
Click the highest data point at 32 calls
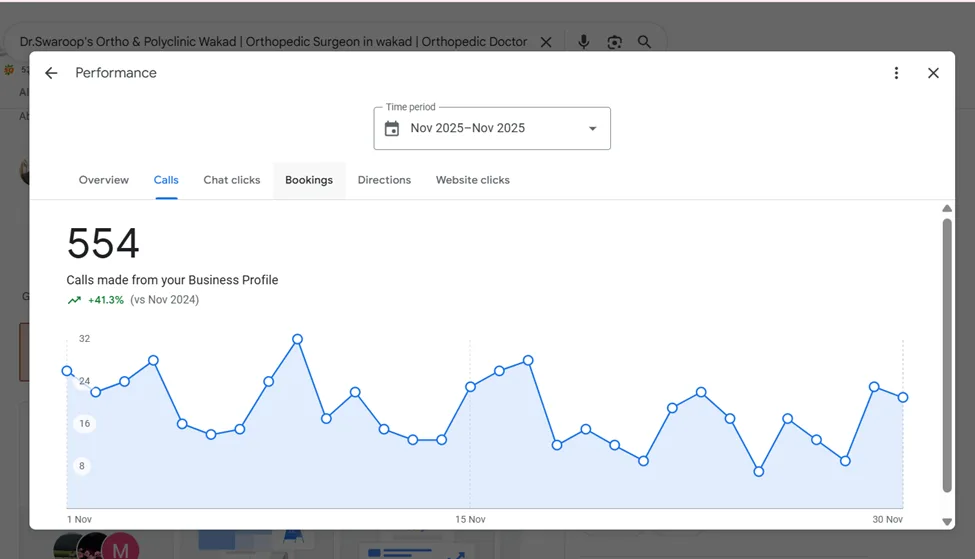point(297,339)
